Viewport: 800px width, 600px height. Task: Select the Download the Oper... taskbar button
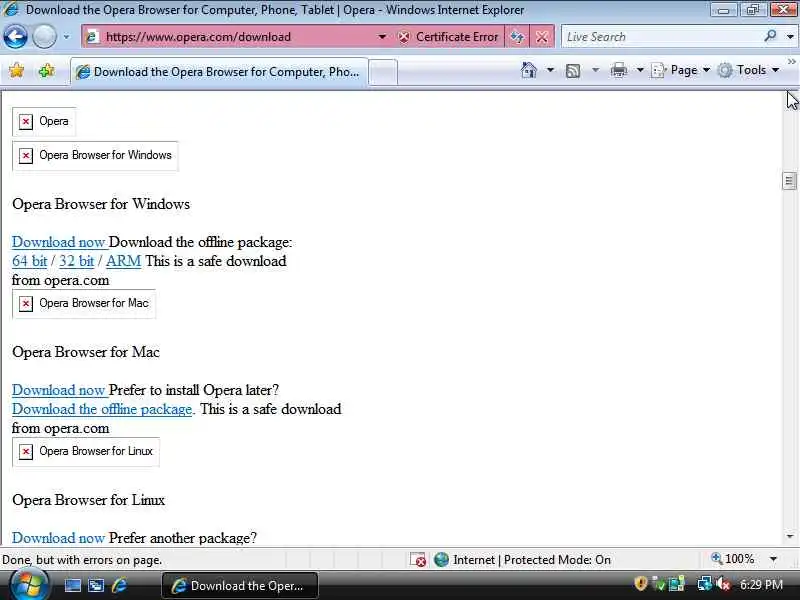[x=240, y=586]
